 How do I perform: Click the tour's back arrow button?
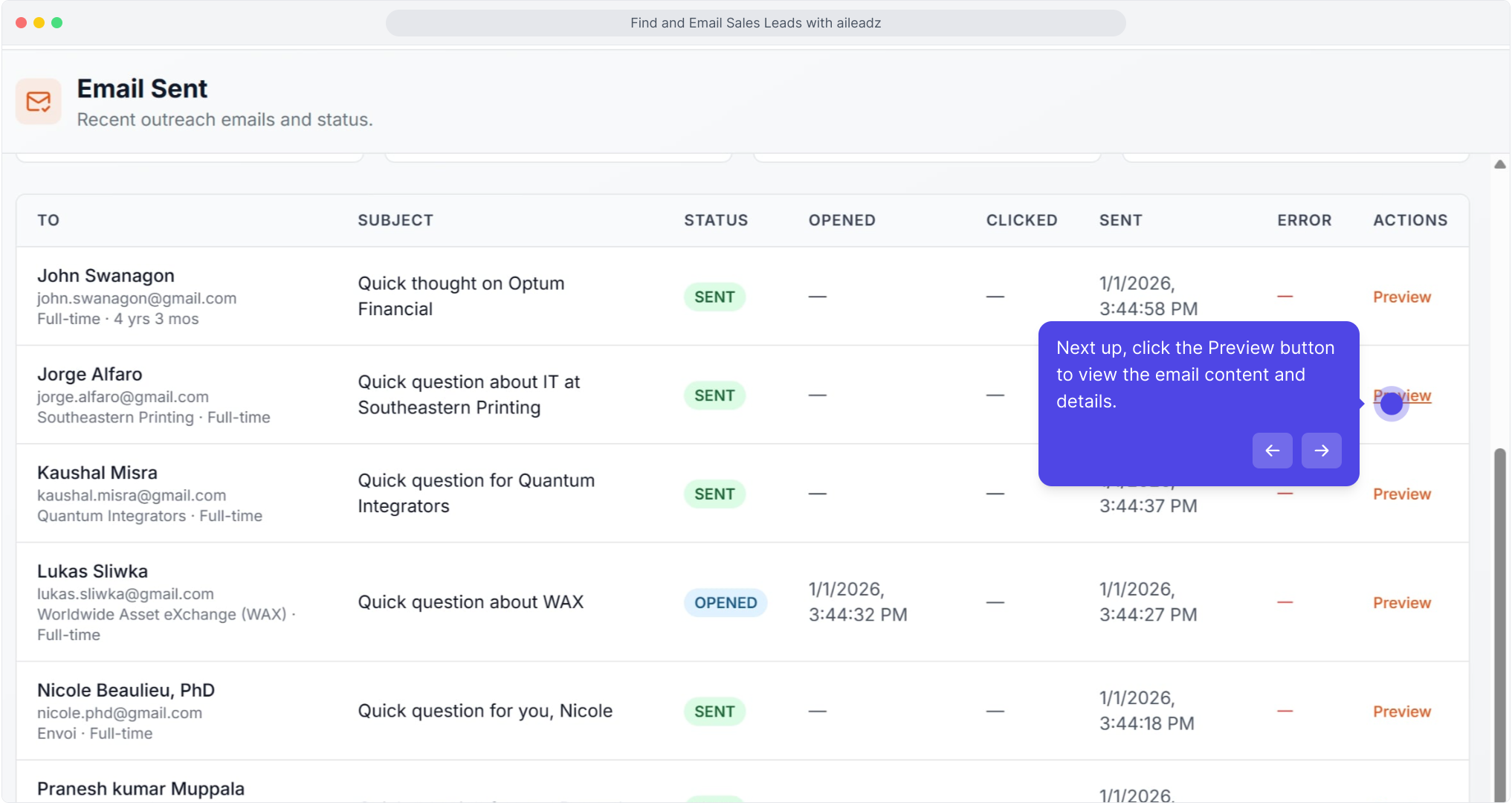(x=1272, y=451)
